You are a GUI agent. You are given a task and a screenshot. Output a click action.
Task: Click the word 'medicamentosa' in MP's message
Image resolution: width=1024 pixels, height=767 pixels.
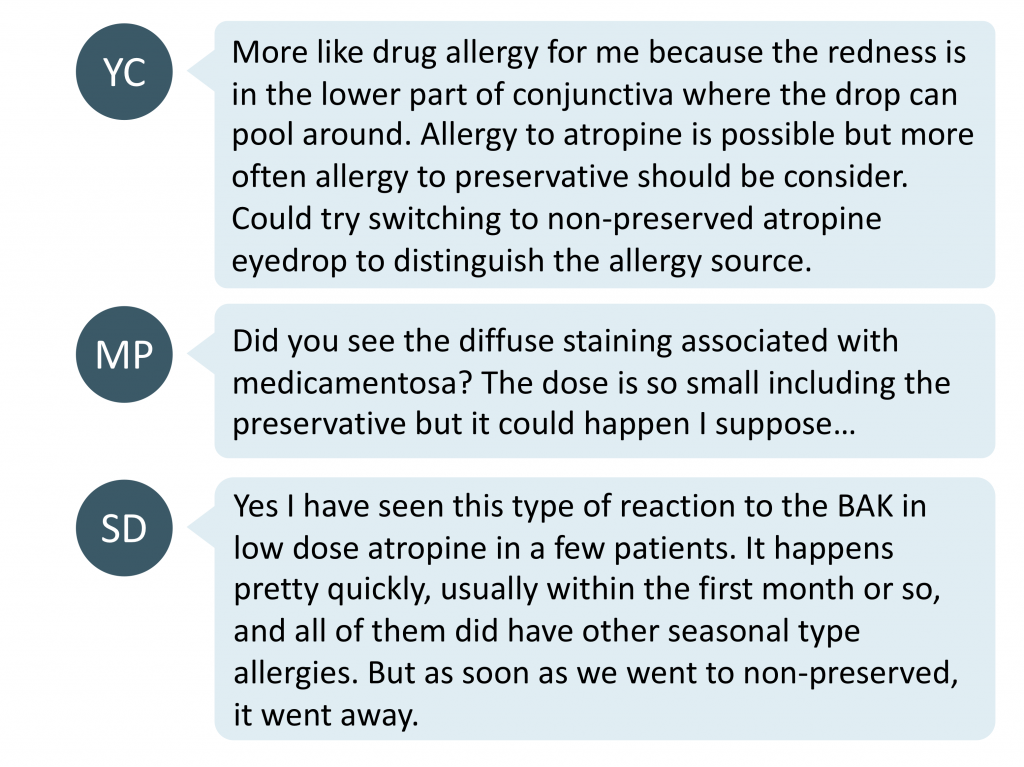click(352, 383)
